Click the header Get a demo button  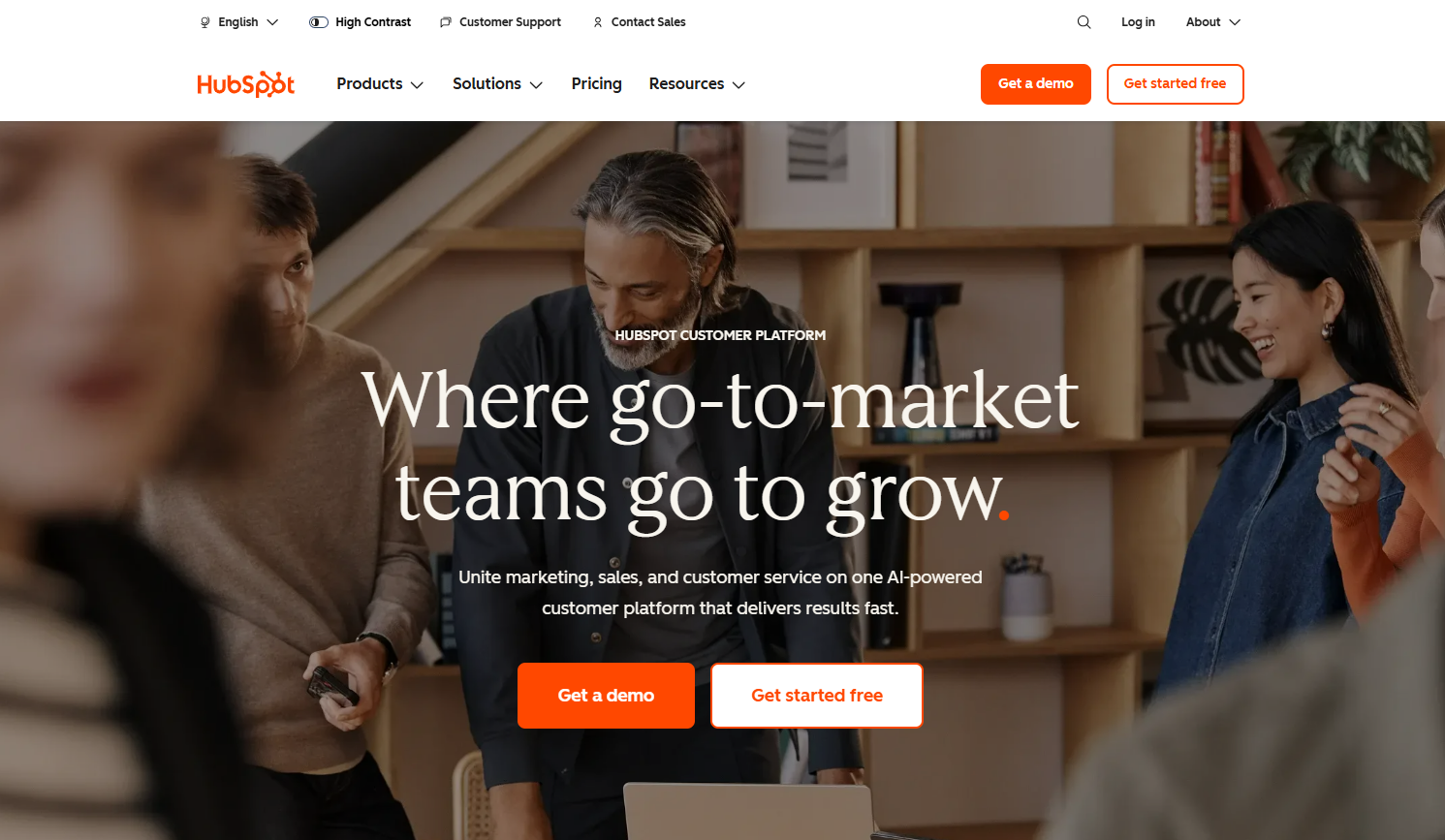click(x=1036, y=84)
